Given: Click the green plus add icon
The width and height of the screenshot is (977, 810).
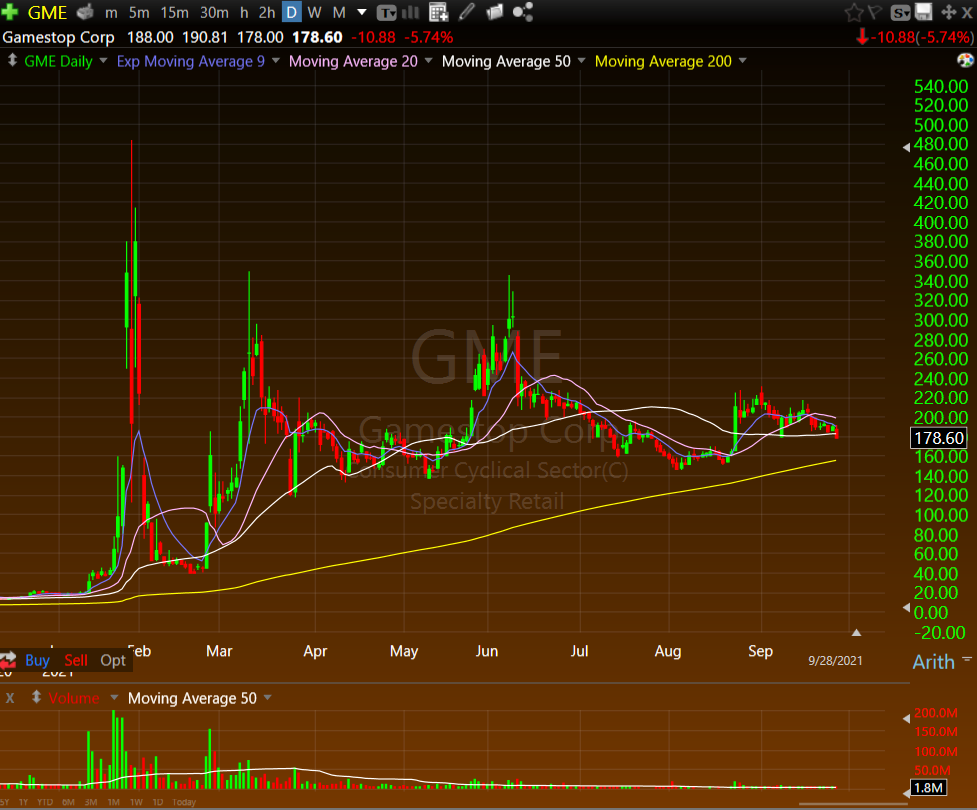Looking at the screenshot, I should (9, 12).
